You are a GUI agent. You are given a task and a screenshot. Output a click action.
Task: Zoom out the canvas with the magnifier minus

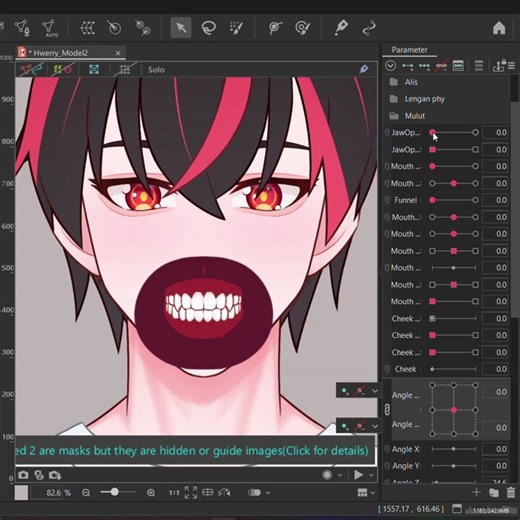pyautogui.click(x=86, y=493)
